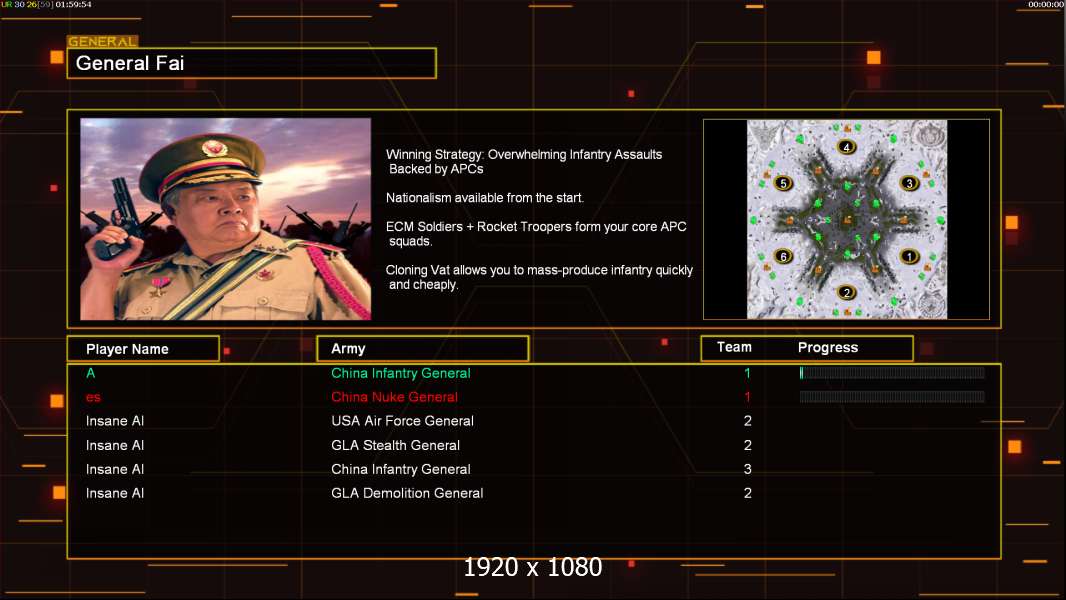The height and width of the screenshot is (600, 1066).
Task: Click the 'ECM Soldiers + Rocket Troopers' text
Action: pos(536,234)
